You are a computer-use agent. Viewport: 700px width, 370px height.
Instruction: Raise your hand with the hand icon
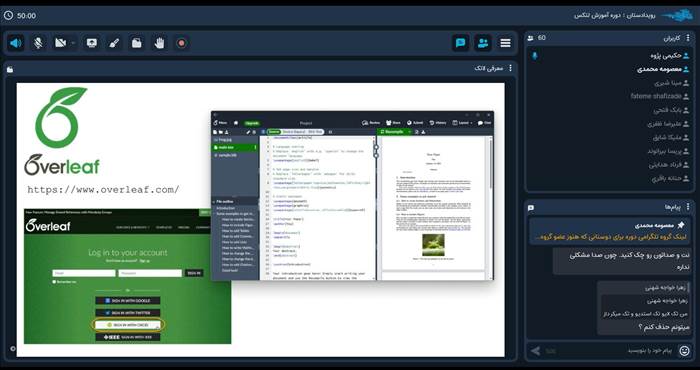(159, 43)
